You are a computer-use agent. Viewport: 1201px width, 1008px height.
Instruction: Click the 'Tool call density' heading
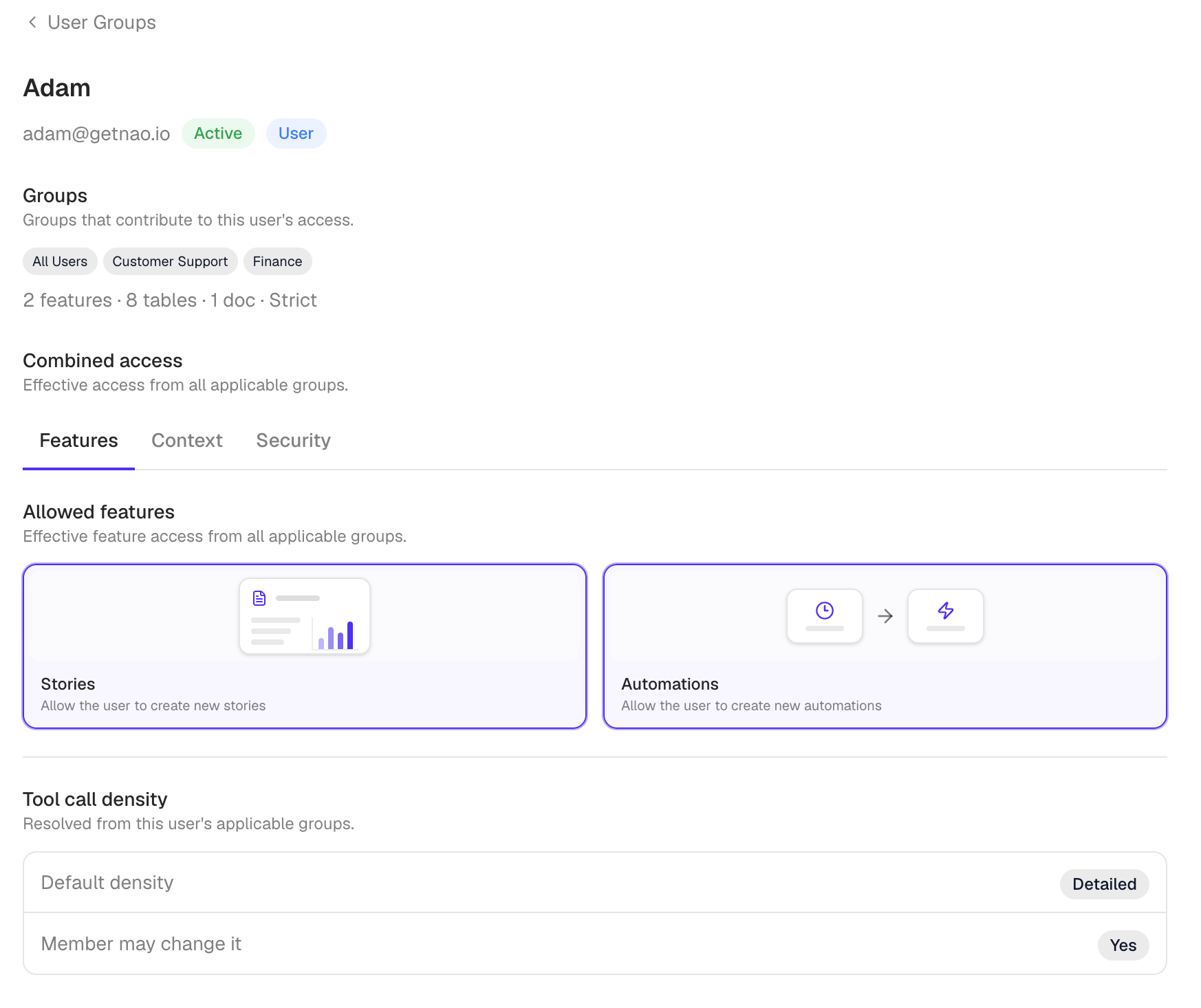tap(95, 800)
